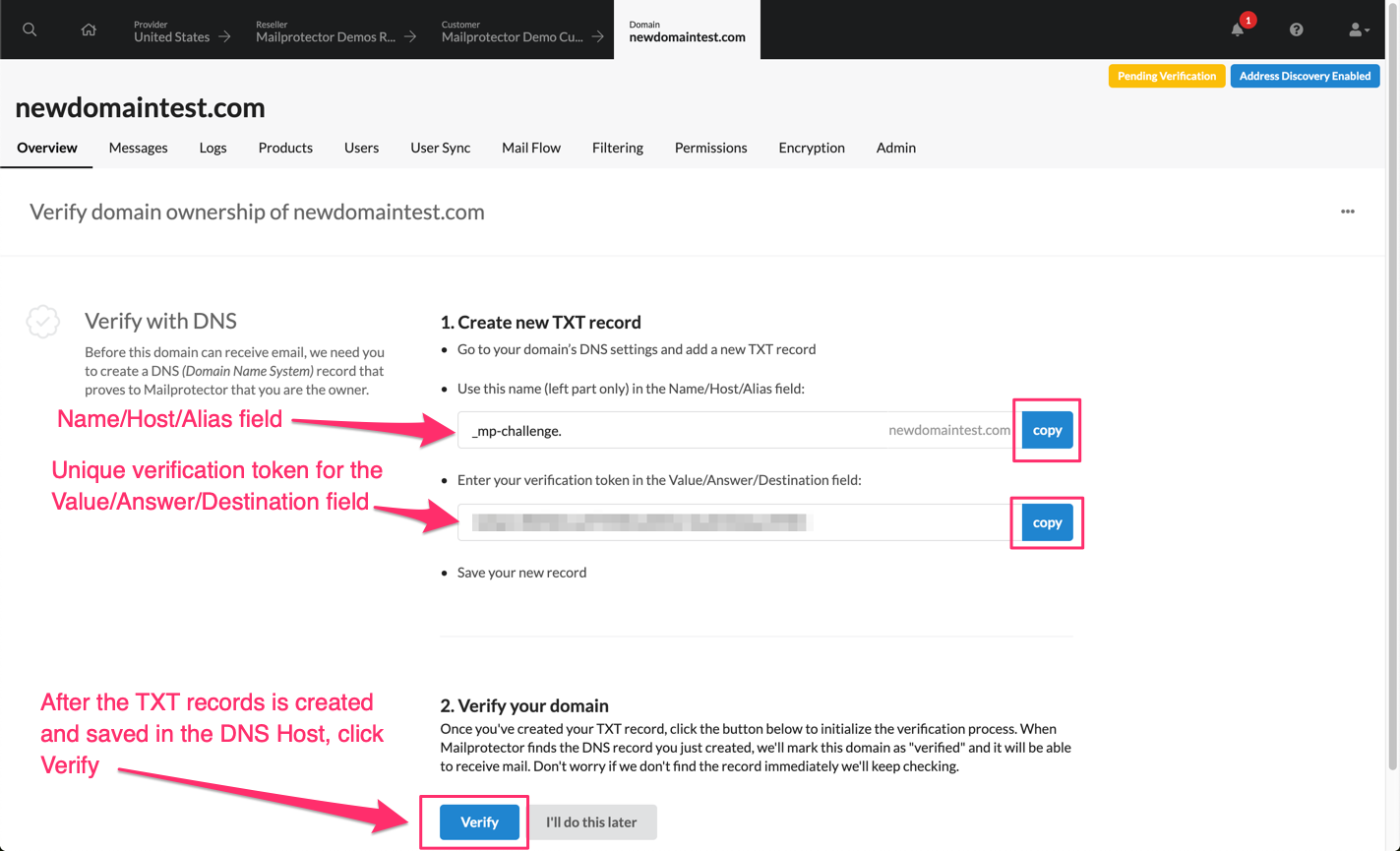The width and height of the screenshot is (1400, 851).
Task: Open the Products tab
Action: [285, 148]
